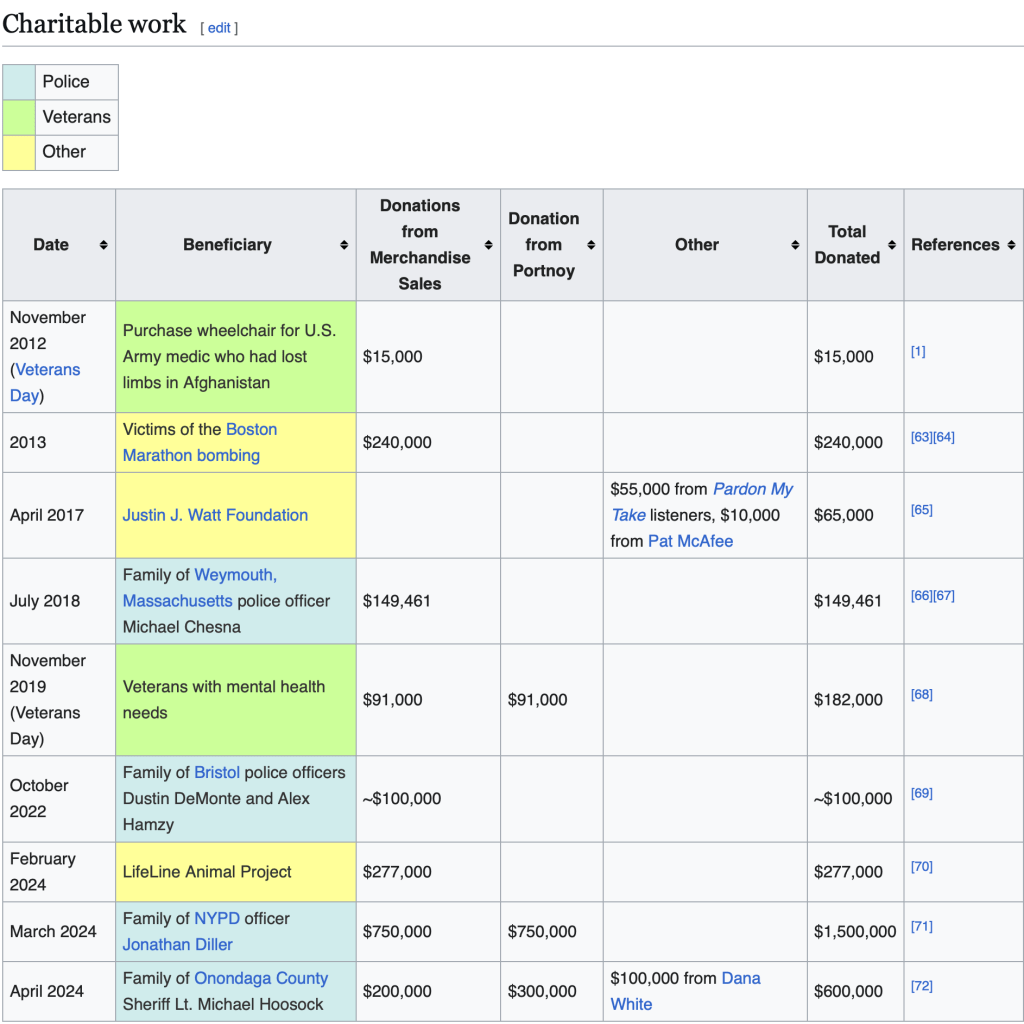The height and width of the screenshot is (1024, 1024).
Task: Sort table by Date column arrows
Action: 103,245
